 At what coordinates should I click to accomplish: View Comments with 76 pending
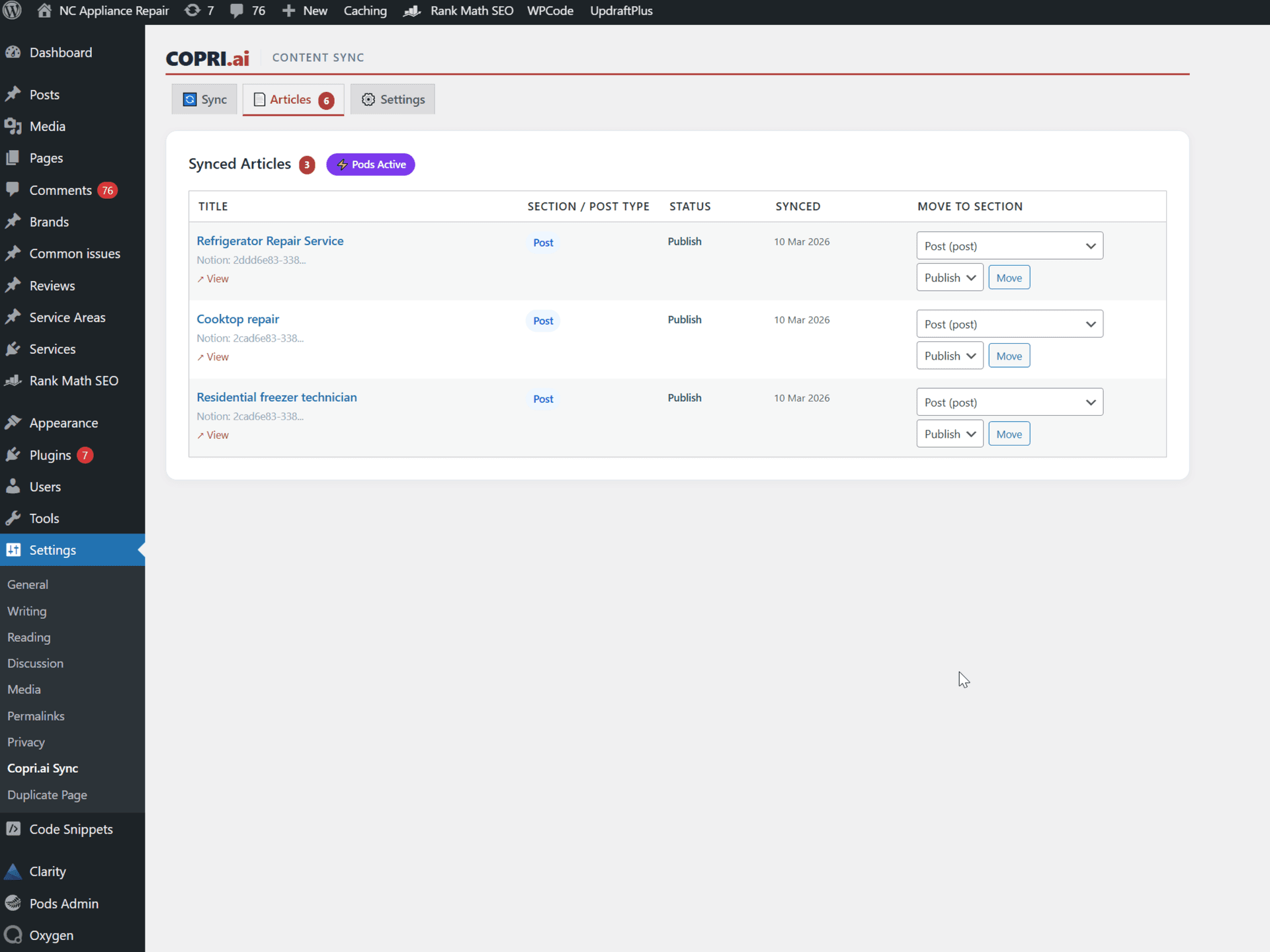60,190
